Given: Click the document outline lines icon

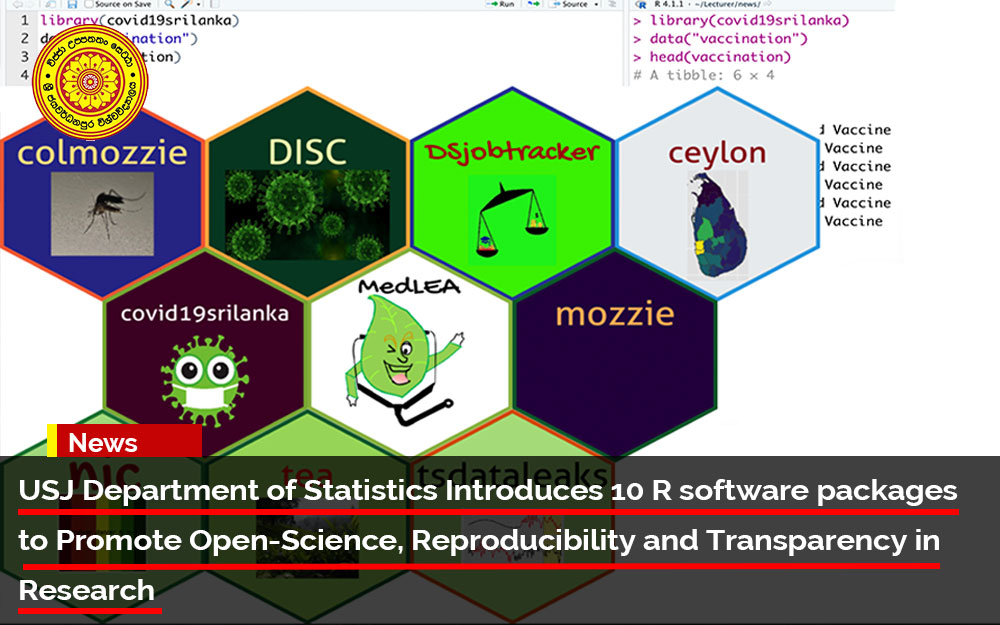Looking at the screenshot, I should (x=612, y=4).
